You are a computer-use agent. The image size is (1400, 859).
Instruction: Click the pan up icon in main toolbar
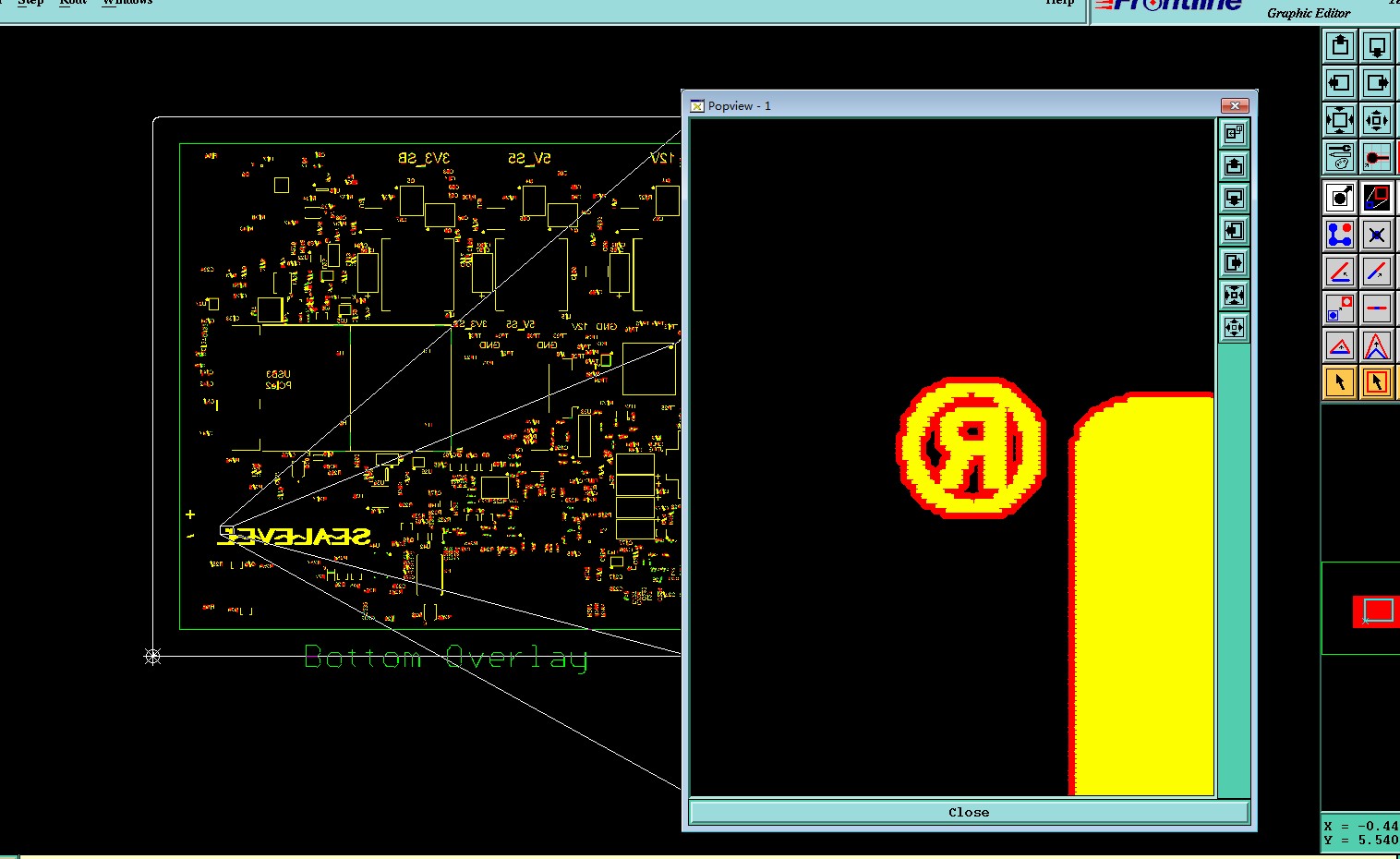[1340, 45]
